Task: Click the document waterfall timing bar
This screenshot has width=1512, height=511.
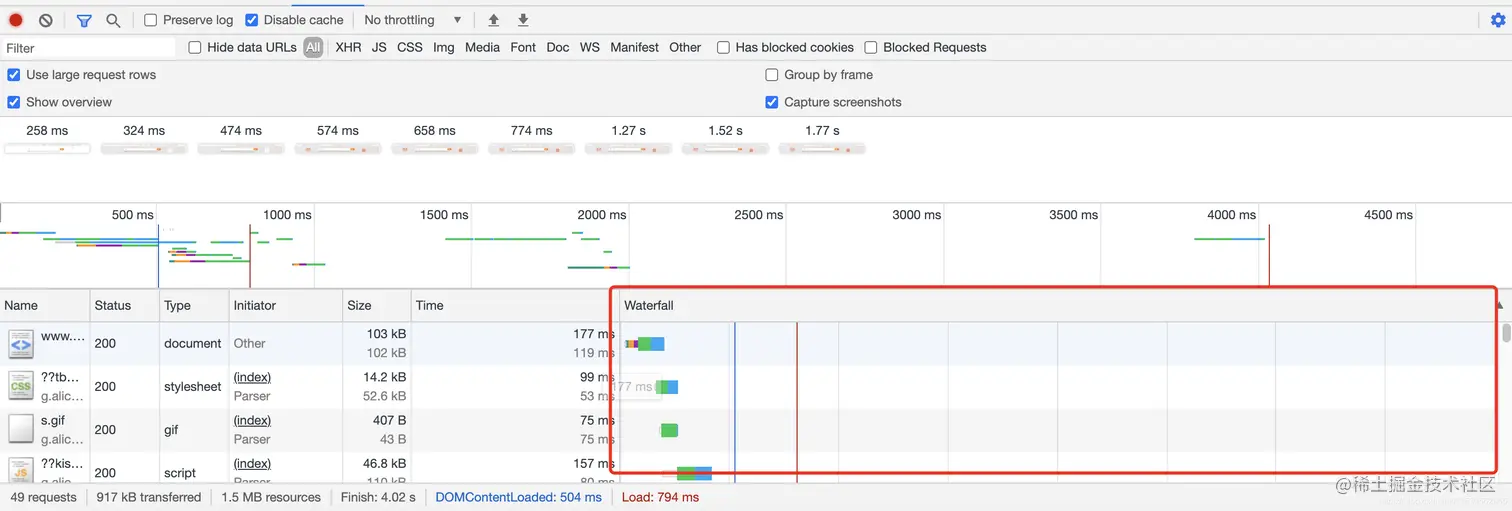Action: pos(645,344)
